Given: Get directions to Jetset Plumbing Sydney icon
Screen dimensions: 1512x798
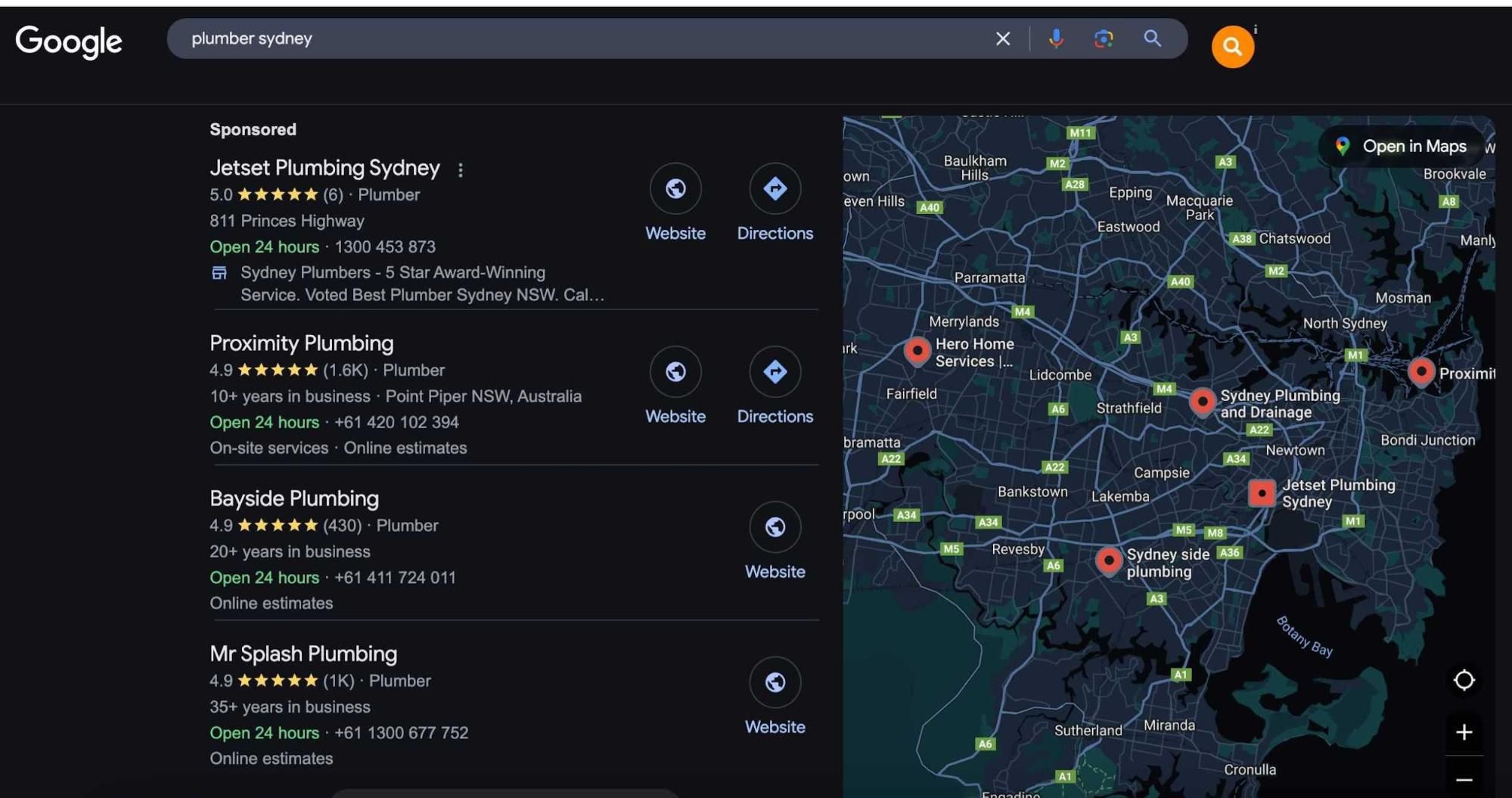Looking at the screenshot, I should [775, 188].
